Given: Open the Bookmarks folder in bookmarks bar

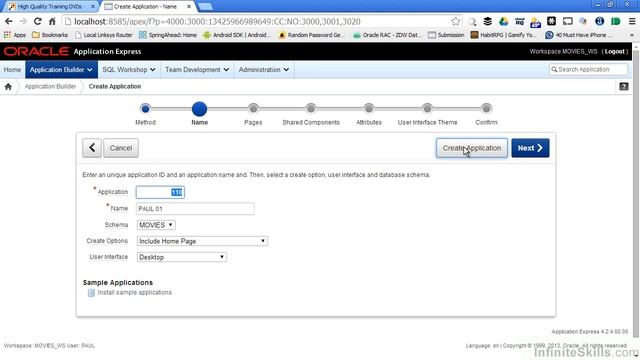Looking at the screenshot, I should pos(50,35).
